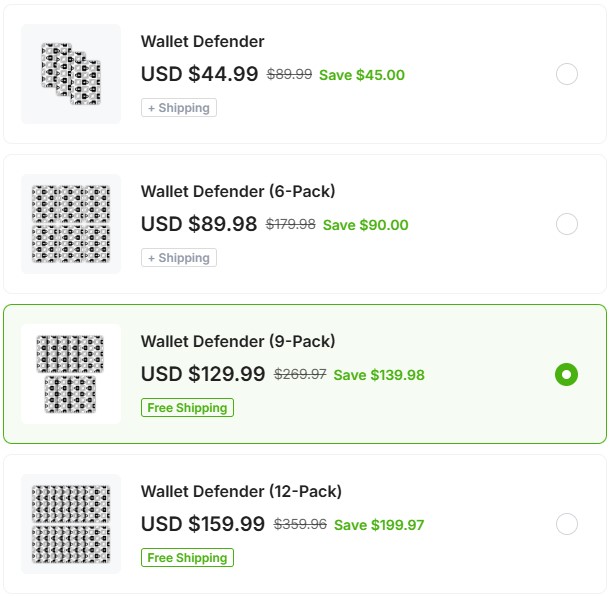This screenshot has width=612, height=597.
Task: View the 12-Pack product thumbnail image
Action: tap(71, 524)
